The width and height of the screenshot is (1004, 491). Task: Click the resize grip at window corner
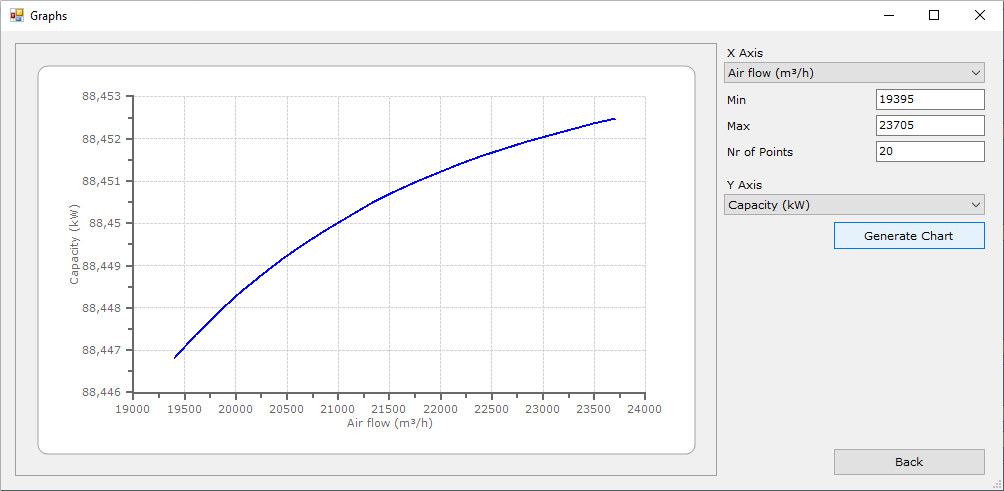pyautogui.click(x=996, y=484)
